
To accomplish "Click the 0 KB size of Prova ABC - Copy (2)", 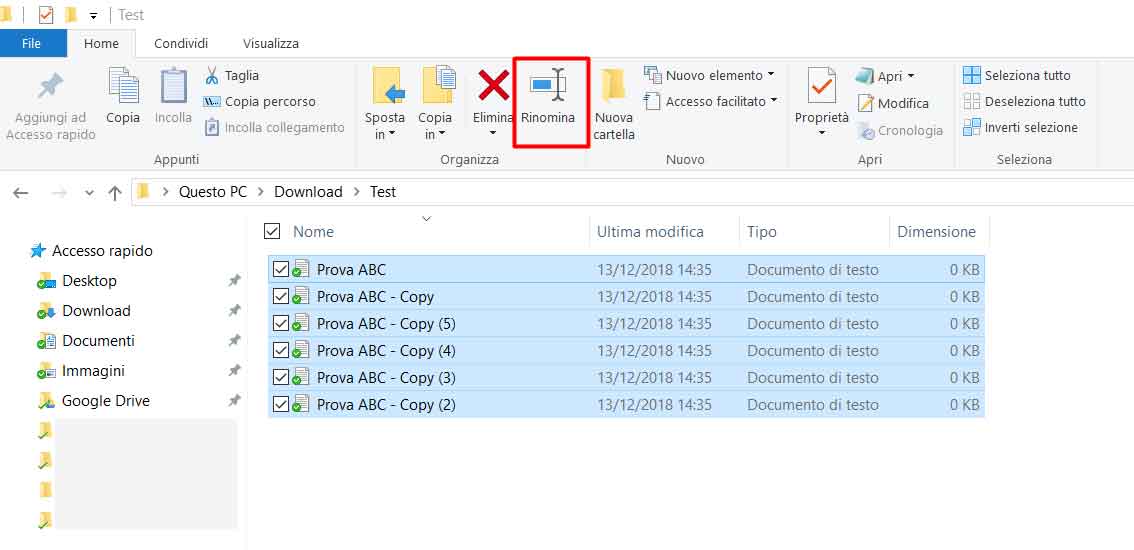I will [x=965, y=404].
